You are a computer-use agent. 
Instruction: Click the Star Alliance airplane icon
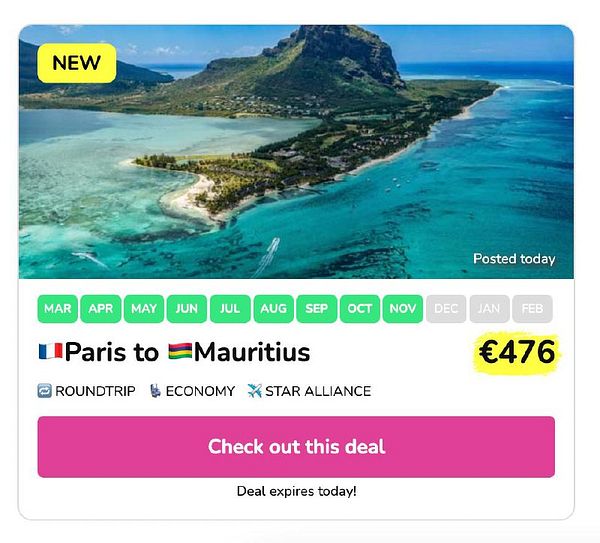click(254, 391)
